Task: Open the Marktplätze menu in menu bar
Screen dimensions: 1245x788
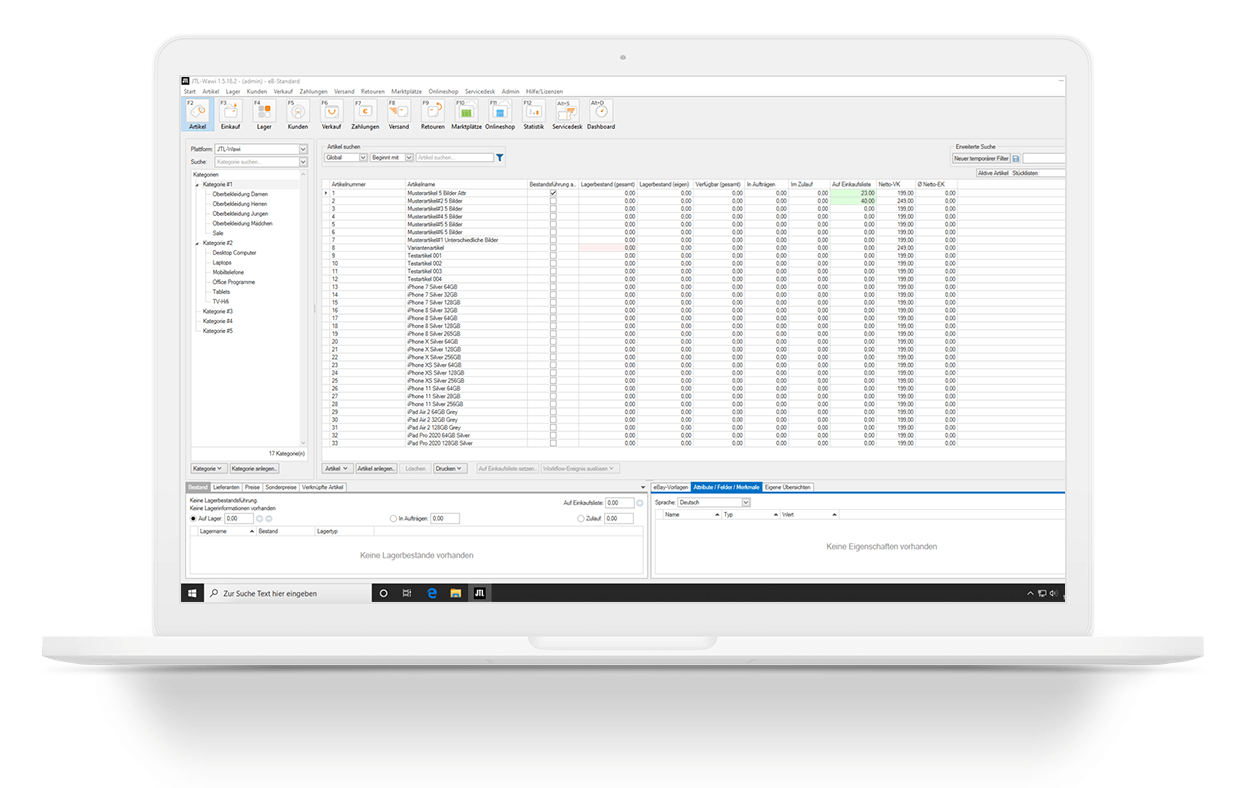Action: point(405,91)
